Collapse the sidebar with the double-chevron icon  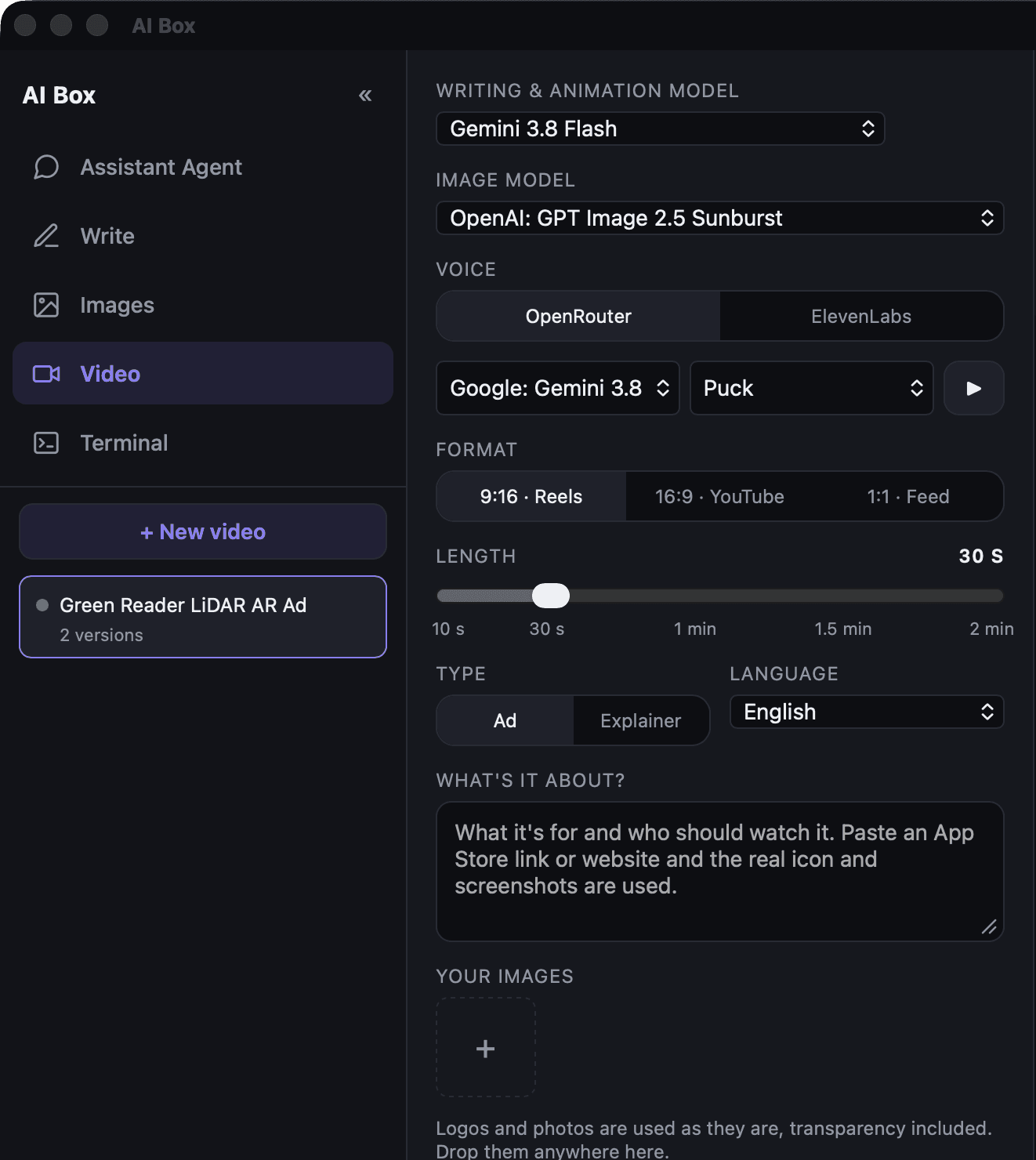pos(365,96)
